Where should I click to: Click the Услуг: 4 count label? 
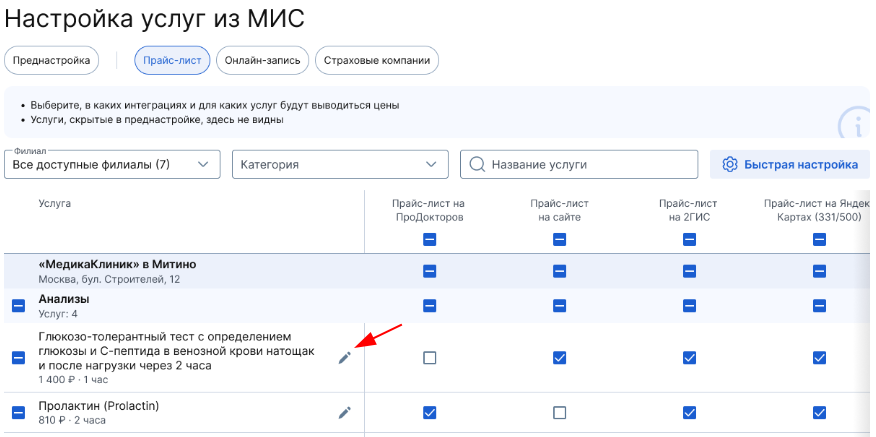coord(58,314)
